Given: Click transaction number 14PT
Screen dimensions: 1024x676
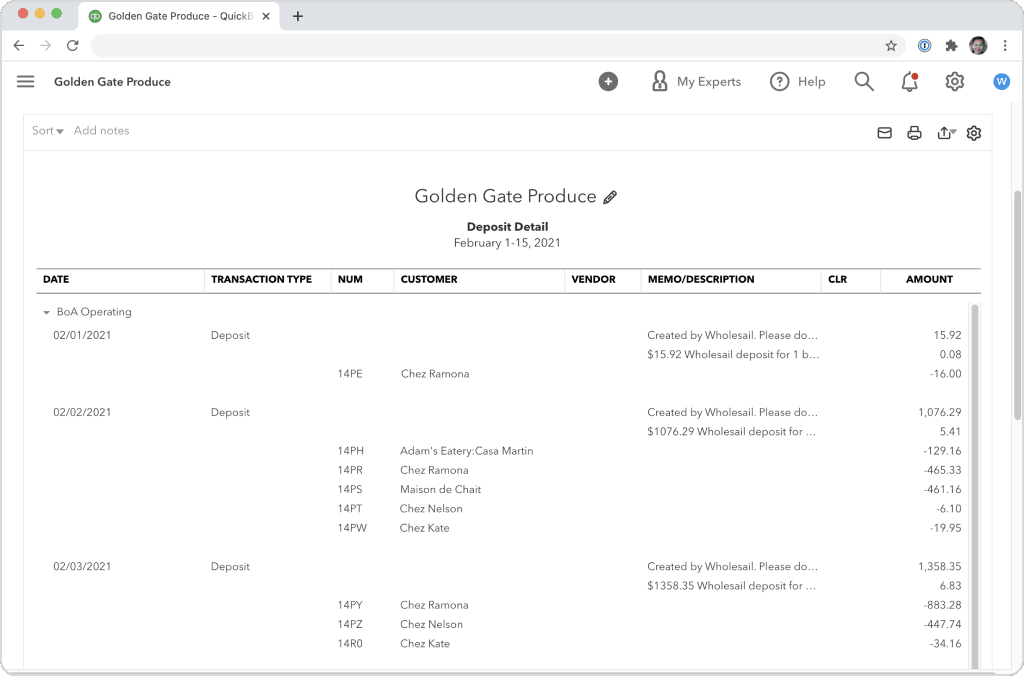Looking at the screenshot, I should (350, 509).
